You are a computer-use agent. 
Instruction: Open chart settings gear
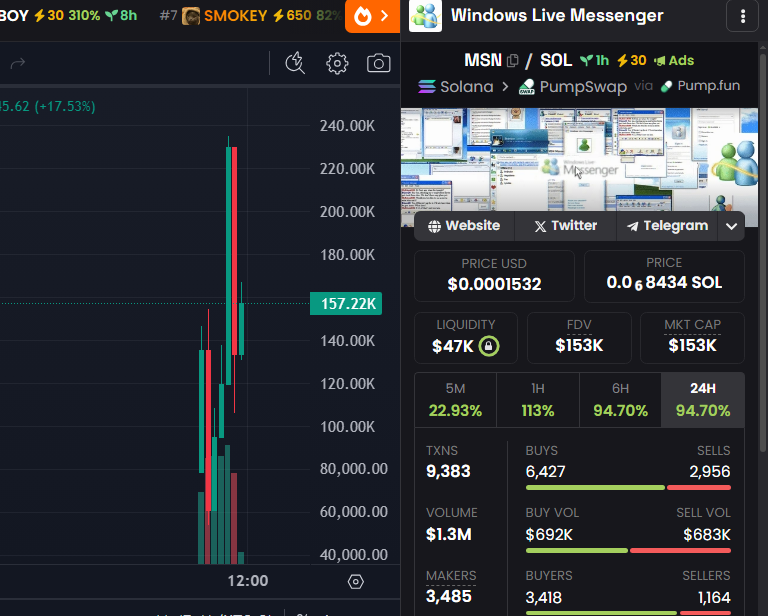click(x=337, y=63)
